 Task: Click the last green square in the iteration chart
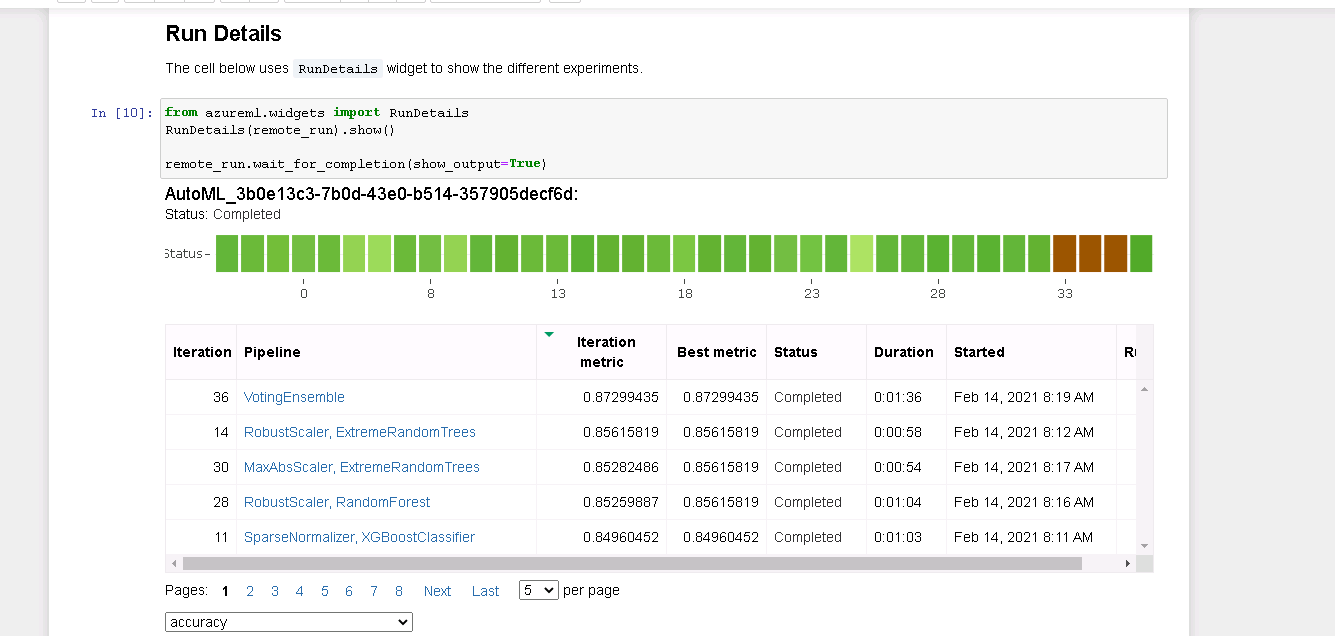[1141, 253]
